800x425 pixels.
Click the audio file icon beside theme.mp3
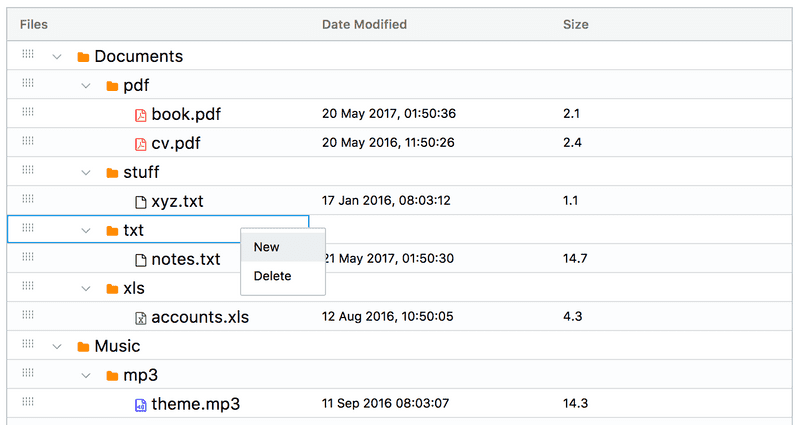(140, 405)
